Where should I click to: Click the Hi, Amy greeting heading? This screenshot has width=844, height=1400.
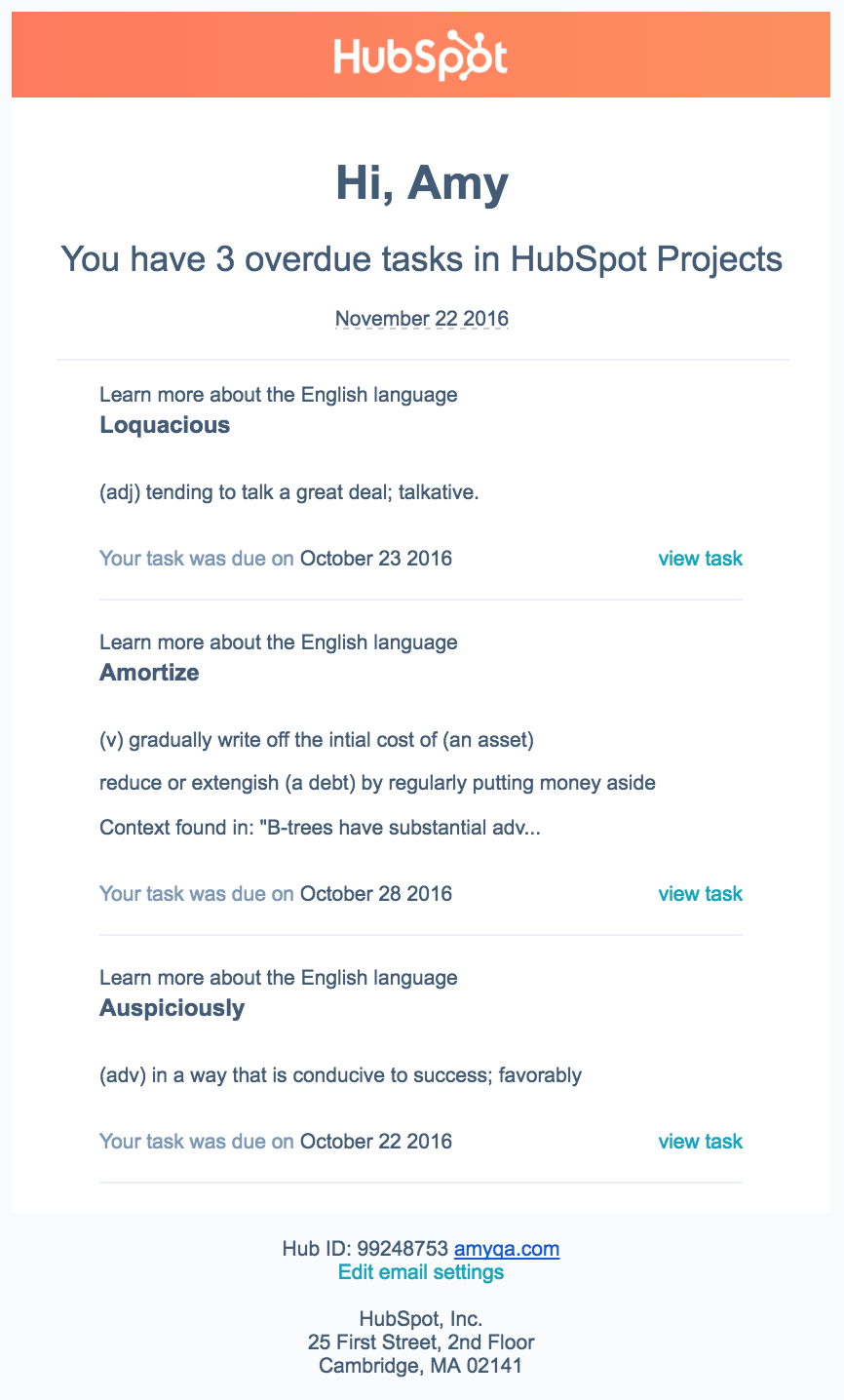pos(422,184)
